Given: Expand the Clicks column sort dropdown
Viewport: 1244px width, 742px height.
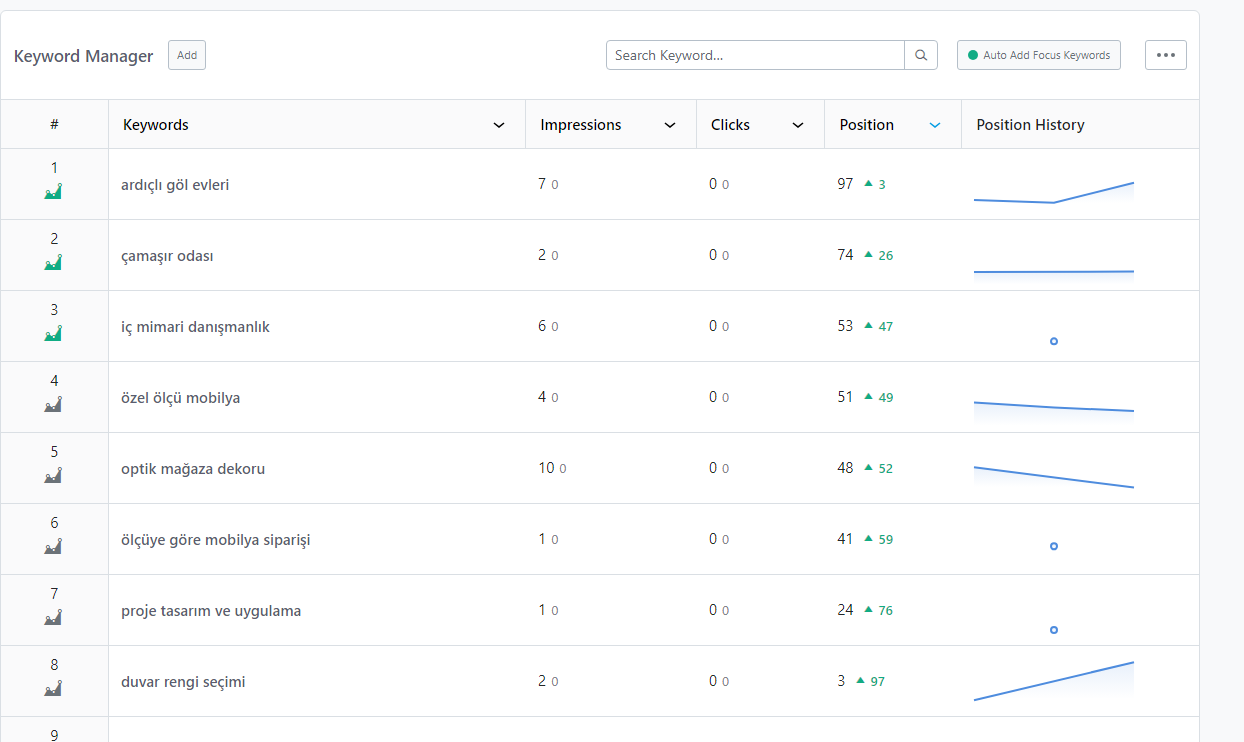Looking at the screenshot, I should tap(798, 125).
